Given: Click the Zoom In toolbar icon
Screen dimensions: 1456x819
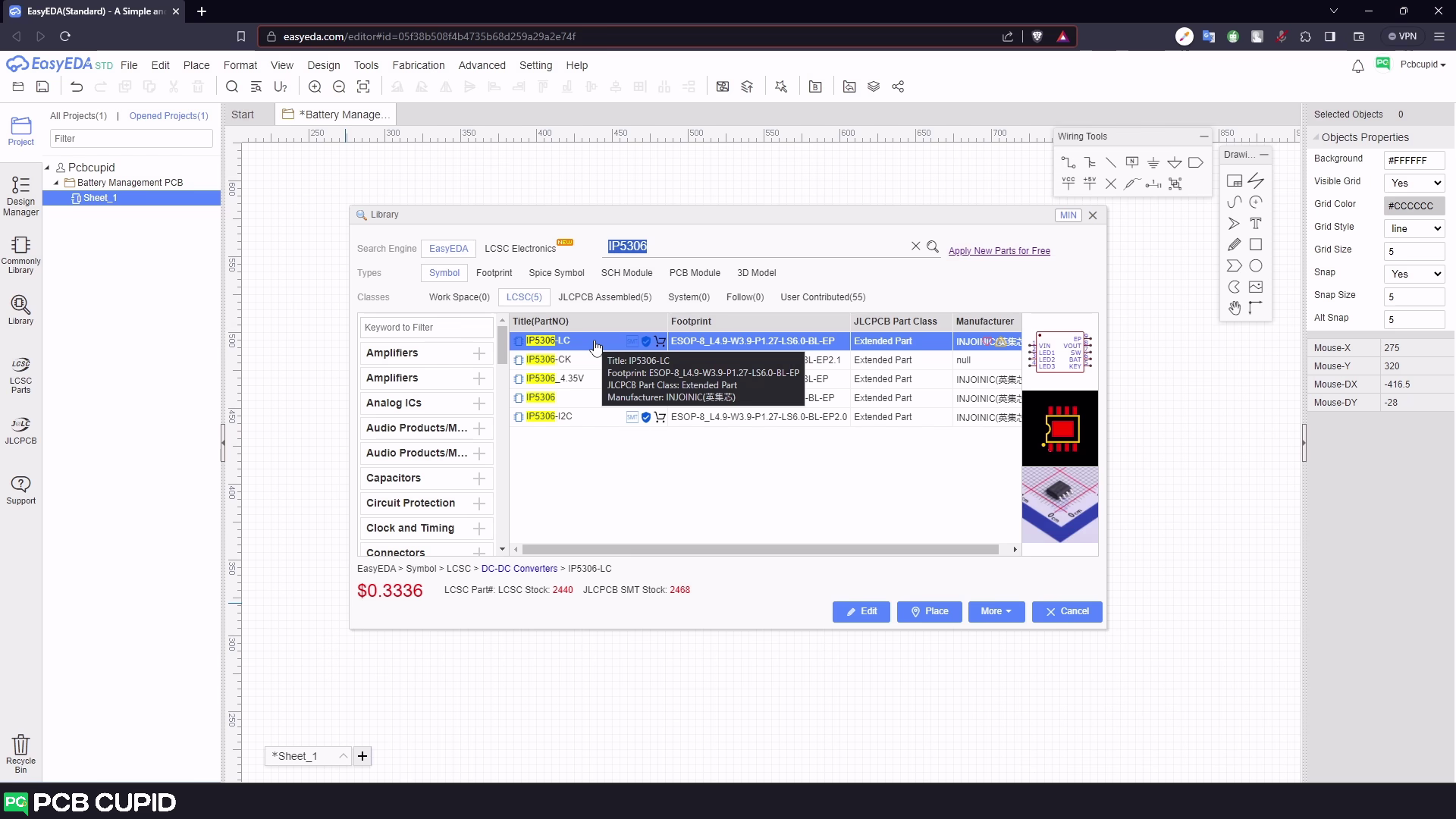Looking at the screenshot, I should (315, 86).
